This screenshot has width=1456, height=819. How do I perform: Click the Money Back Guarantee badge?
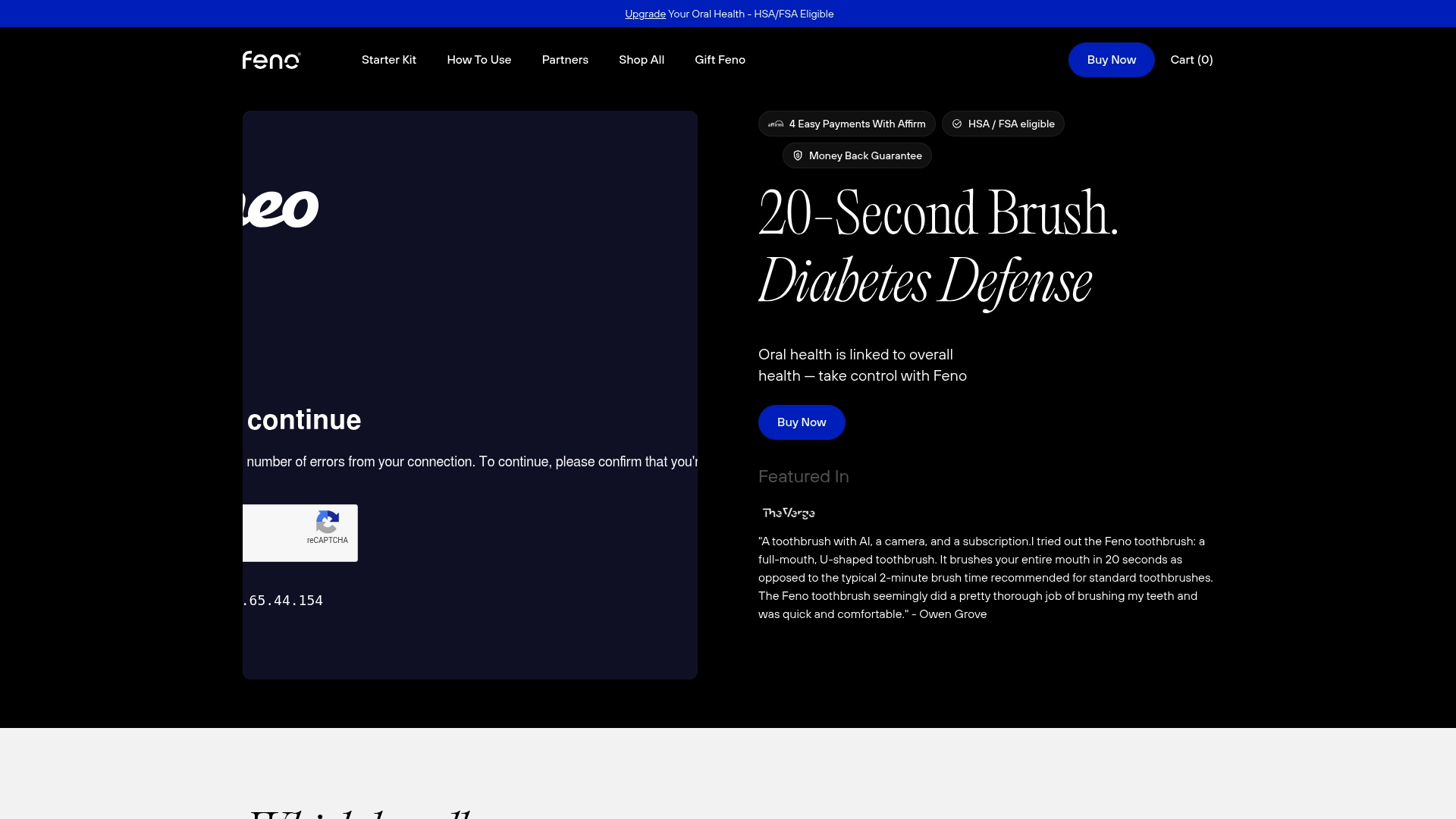point(857,155)
